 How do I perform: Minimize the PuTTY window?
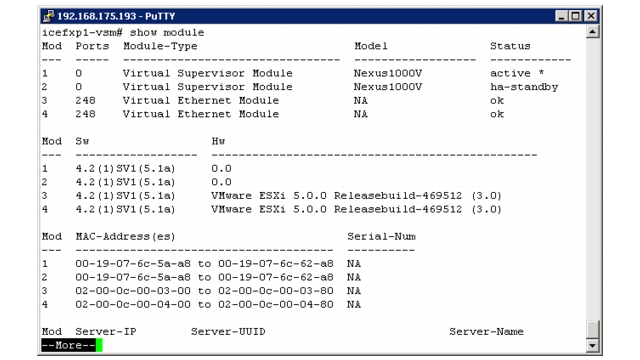point(562,16)
